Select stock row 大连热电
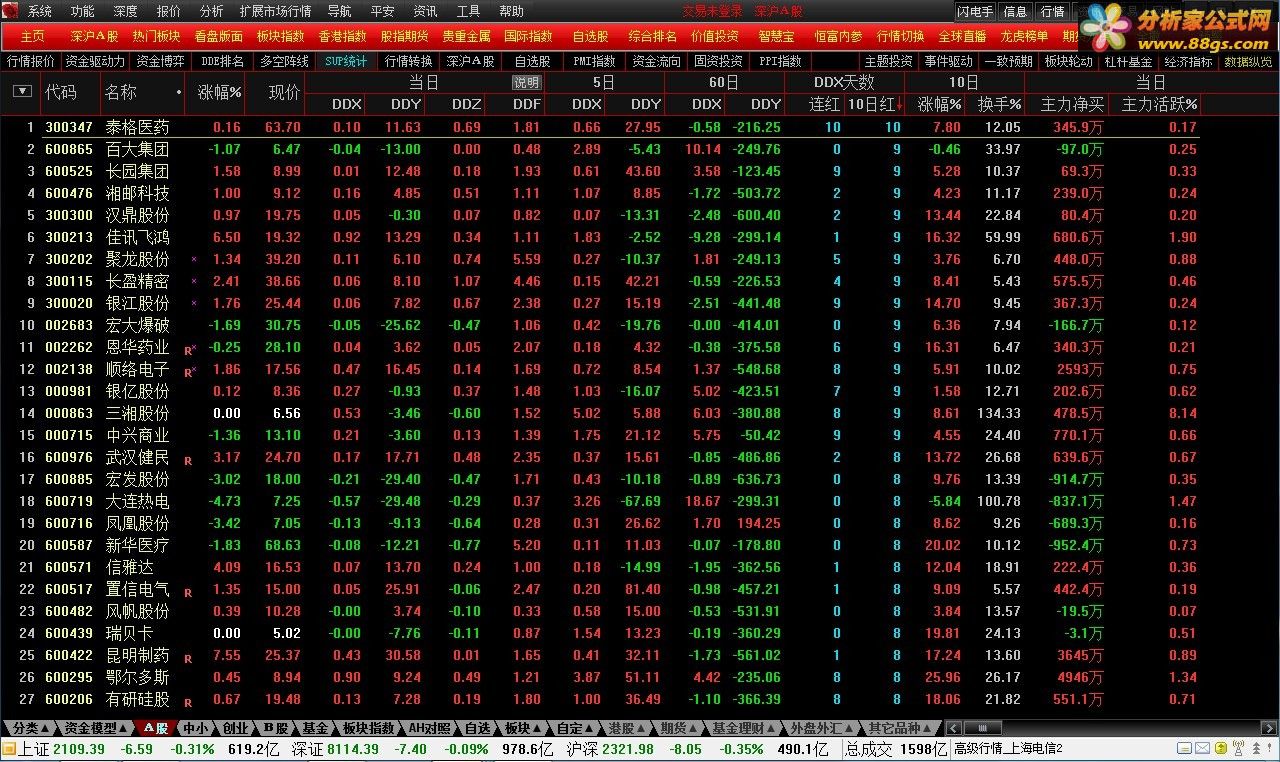 coord(600,501)
